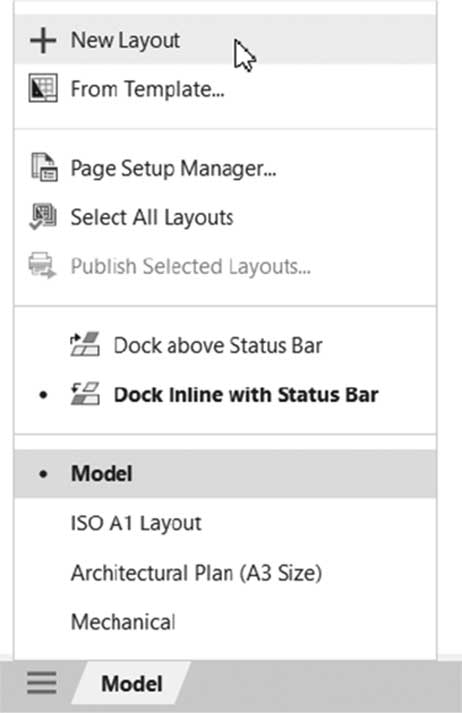
Task: Click the Dock Inline with Status Bar icon
Action: pos(85,393)
